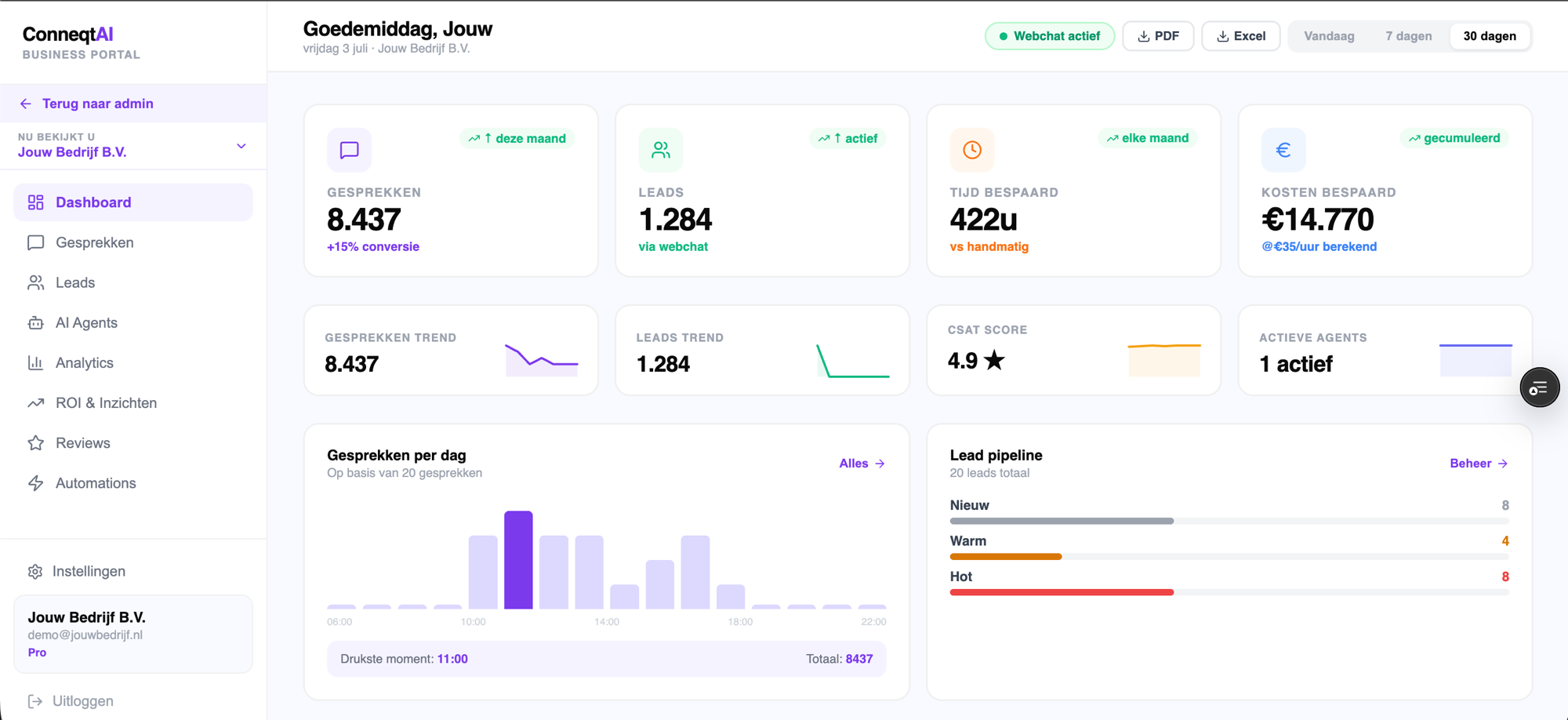Viewport: 1568px width, 720px height.
Task: Click the gecumuleerd badge
Action: 1454,138
